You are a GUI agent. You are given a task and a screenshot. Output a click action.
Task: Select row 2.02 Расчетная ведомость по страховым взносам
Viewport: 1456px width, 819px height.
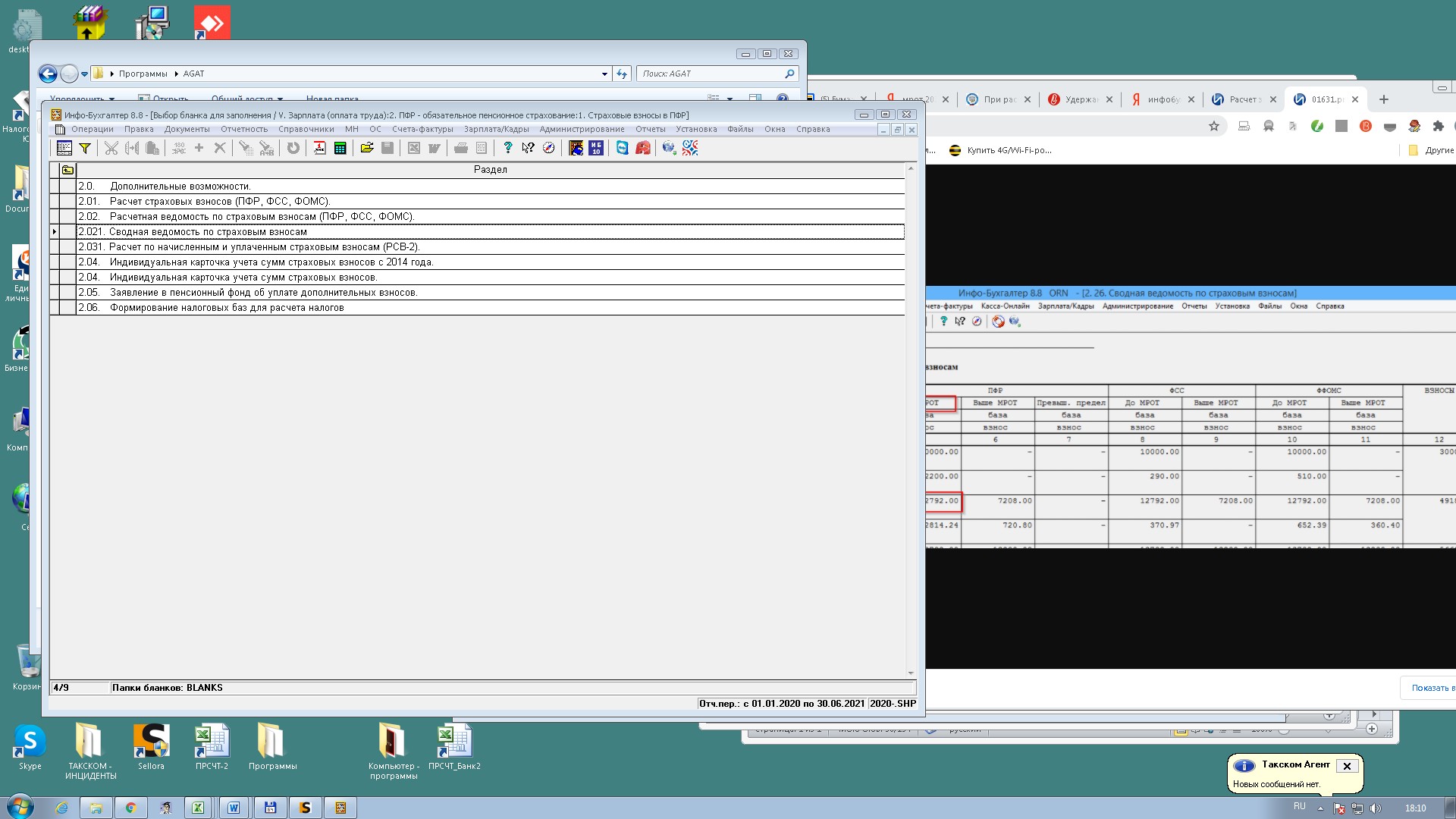tap(491, 216)
